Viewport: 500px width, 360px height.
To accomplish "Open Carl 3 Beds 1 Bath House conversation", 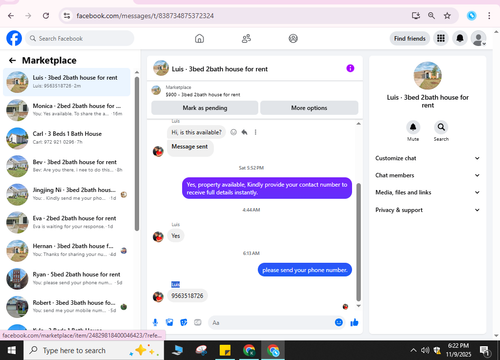I will point(67,138).
